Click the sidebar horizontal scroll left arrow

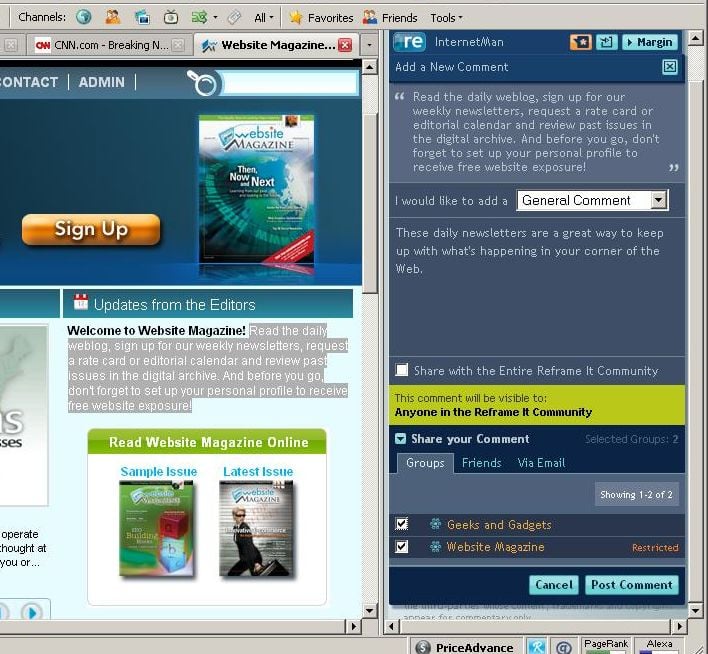[391, 626]
